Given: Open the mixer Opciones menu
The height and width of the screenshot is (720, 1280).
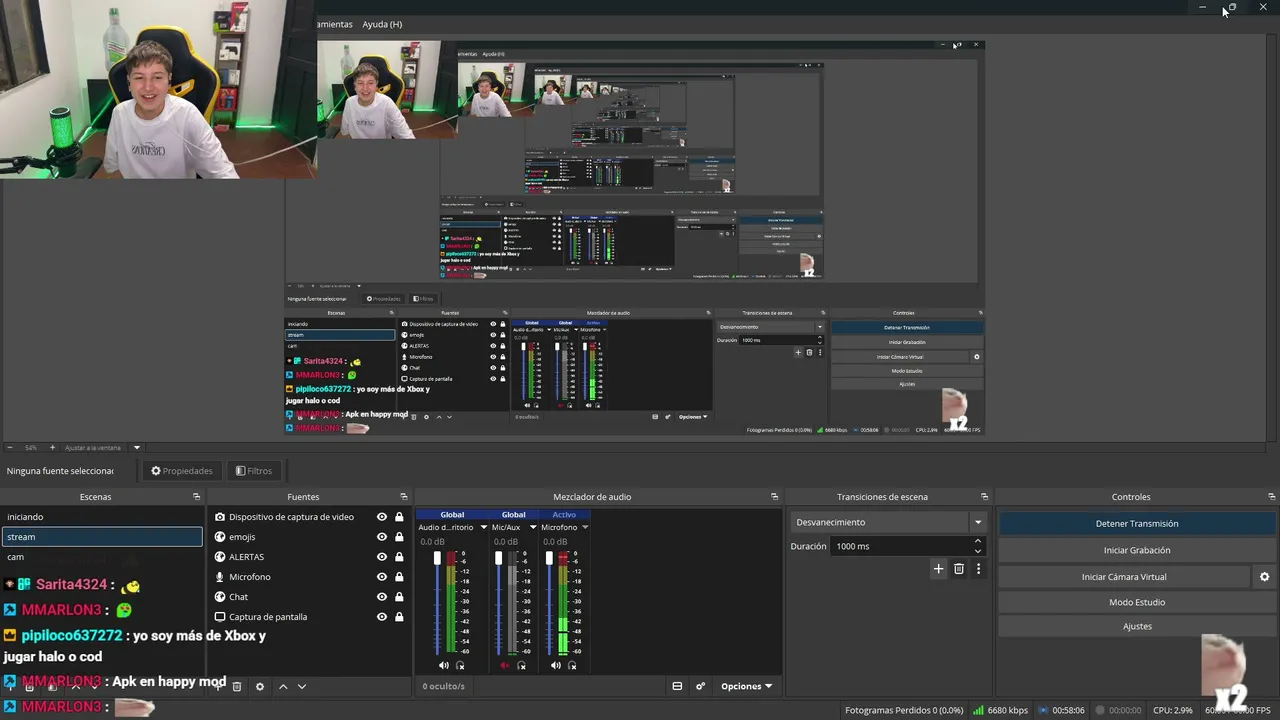Looking at the screenshot, I should (x=747, y=686).
